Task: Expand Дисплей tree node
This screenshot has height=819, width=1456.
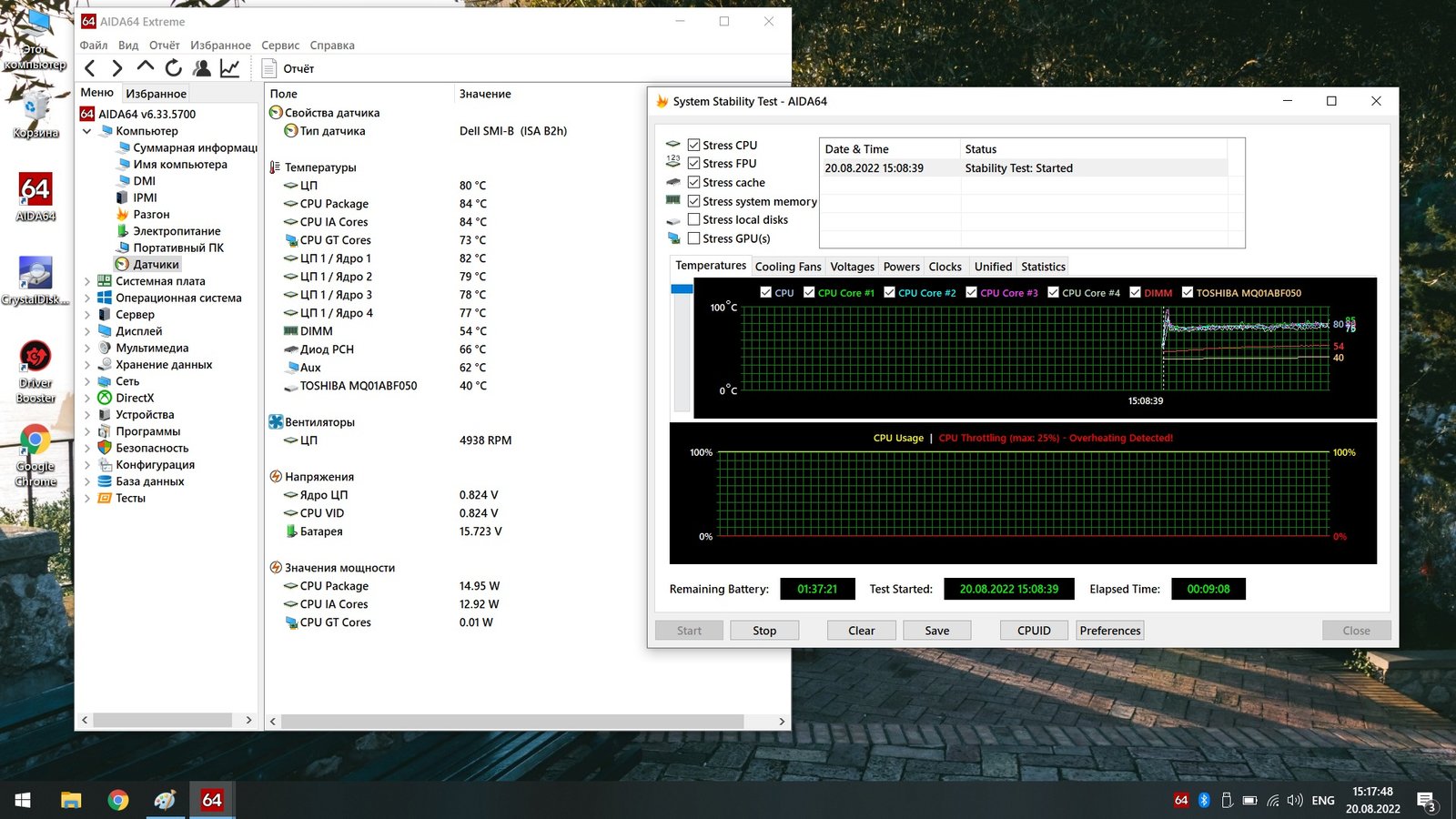Action: pyautogui.click(x=87, y=331)
